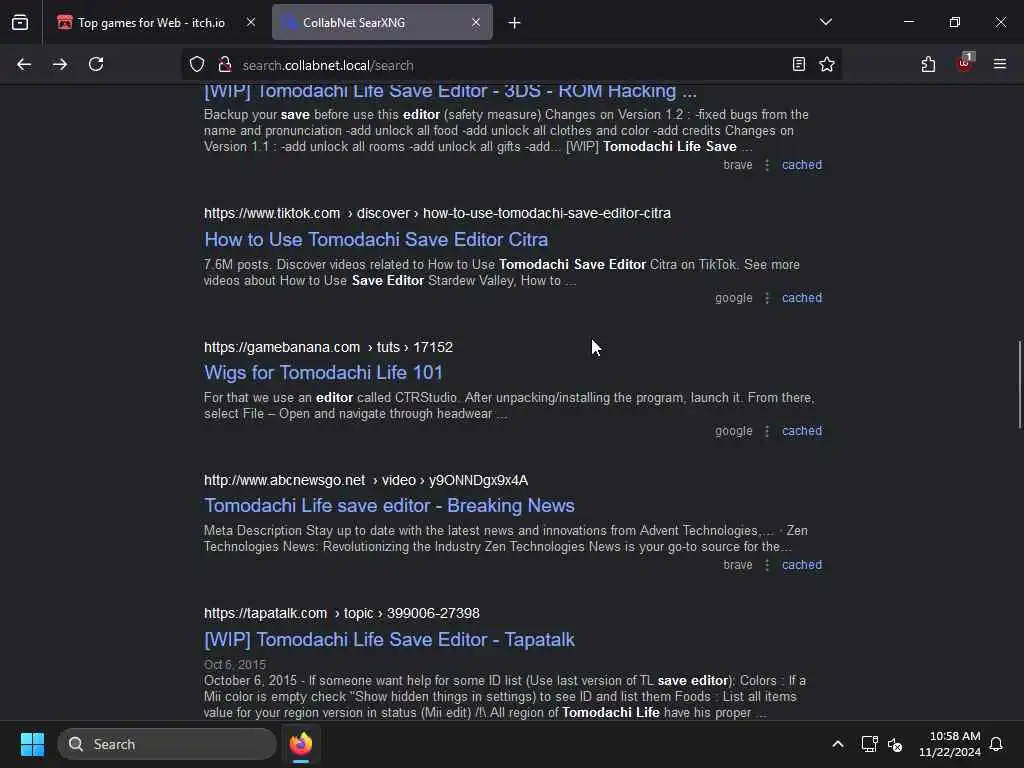Open cached copy of abcnewsgo result
The height and width of the screenshot is (768, 1024).
pyautogui.click(x=802, y=565)
